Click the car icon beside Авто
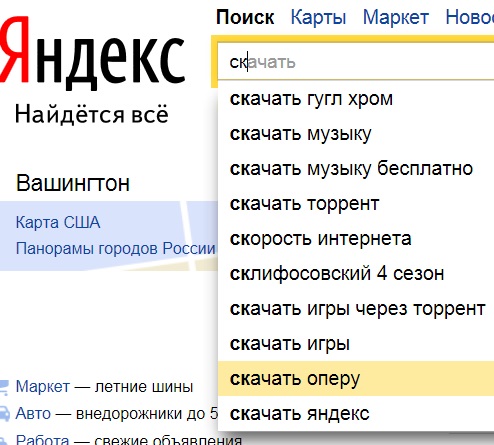The height and width of the screenshot is (445, 494). pyautogui.click(x=4, y=413)
